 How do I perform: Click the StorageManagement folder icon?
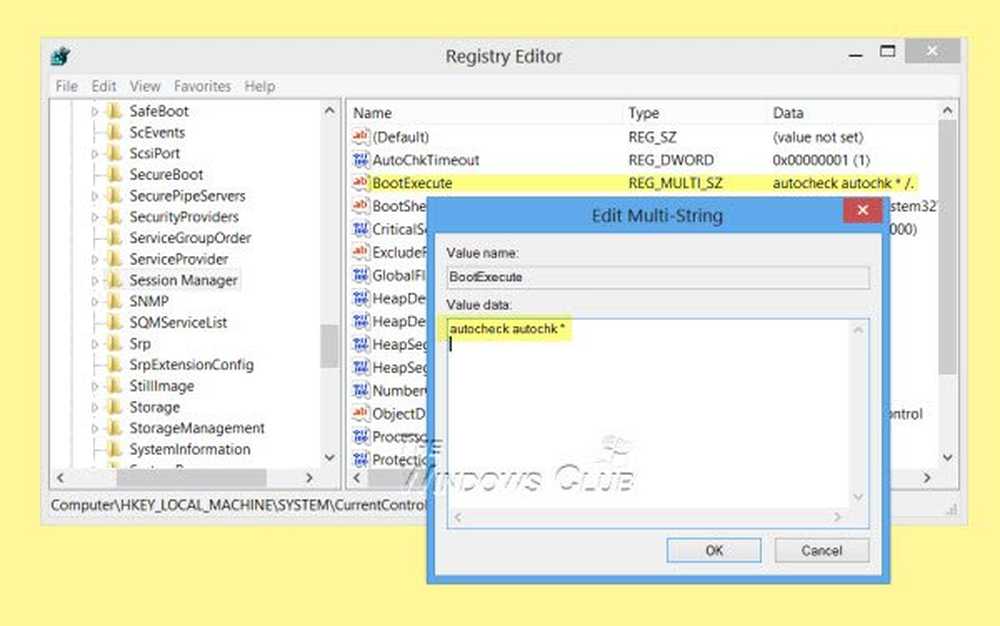click(x=114, y=428)
